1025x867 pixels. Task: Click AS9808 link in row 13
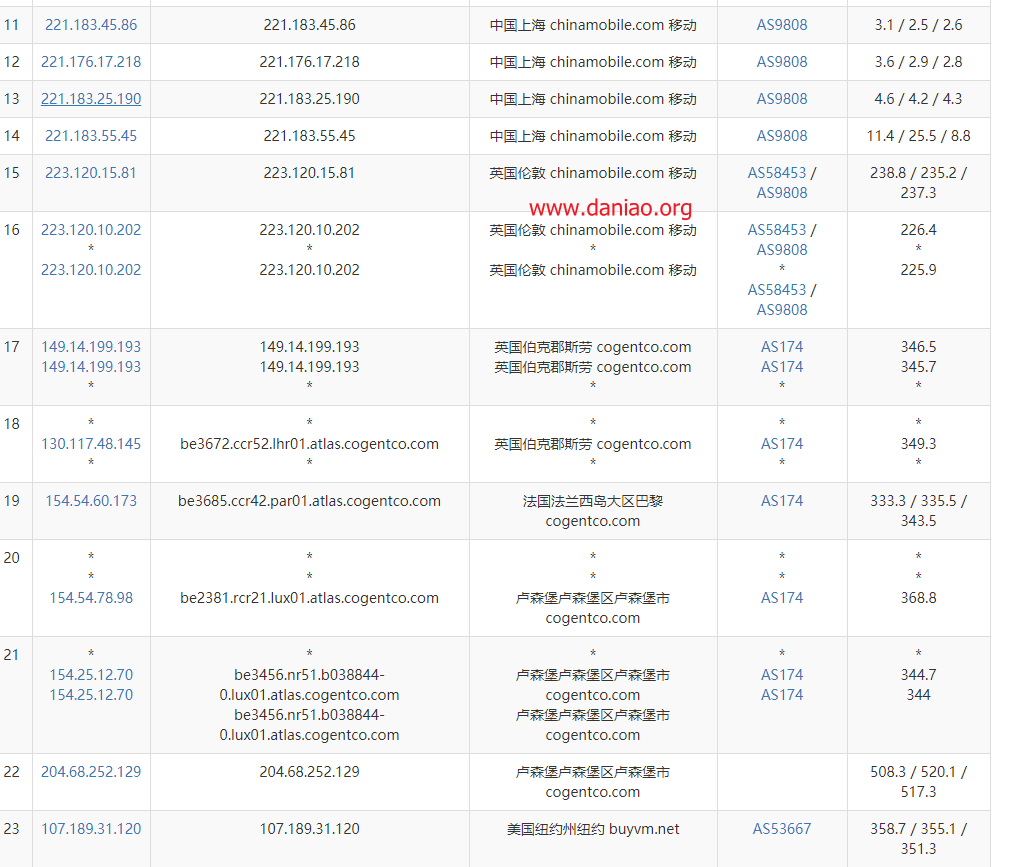782,99
